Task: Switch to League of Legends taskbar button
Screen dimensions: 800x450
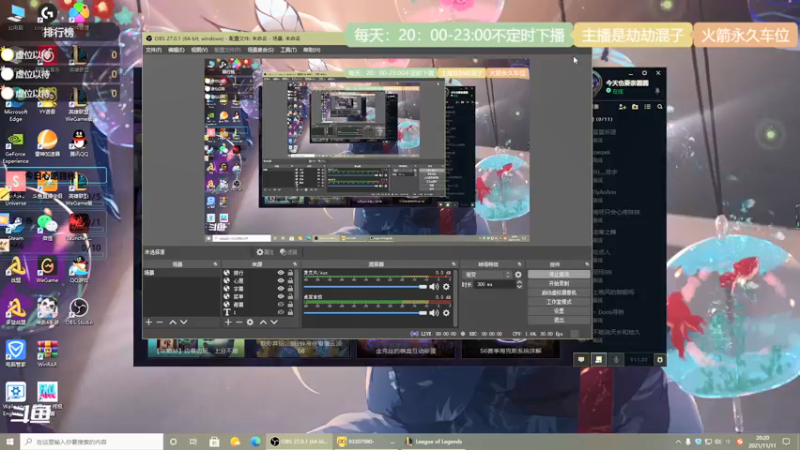Action: [435, 442]
